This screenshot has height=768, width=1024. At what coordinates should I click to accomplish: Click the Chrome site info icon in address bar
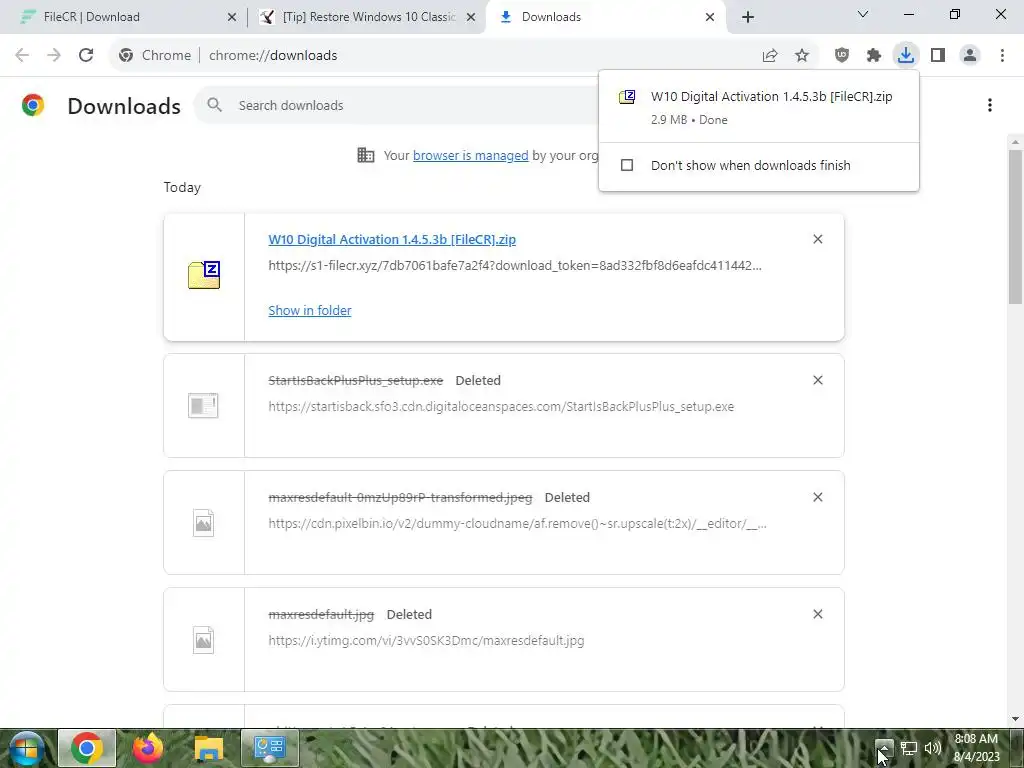point(126,56)
